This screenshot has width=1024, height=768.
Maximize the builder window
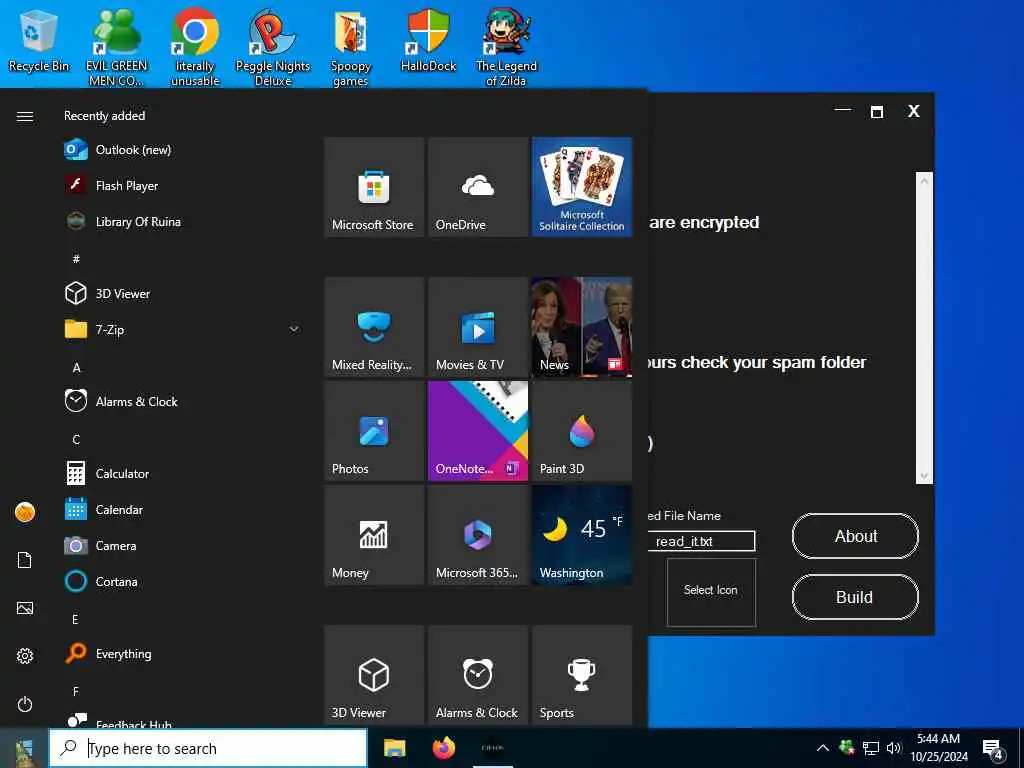click(877, 112)
